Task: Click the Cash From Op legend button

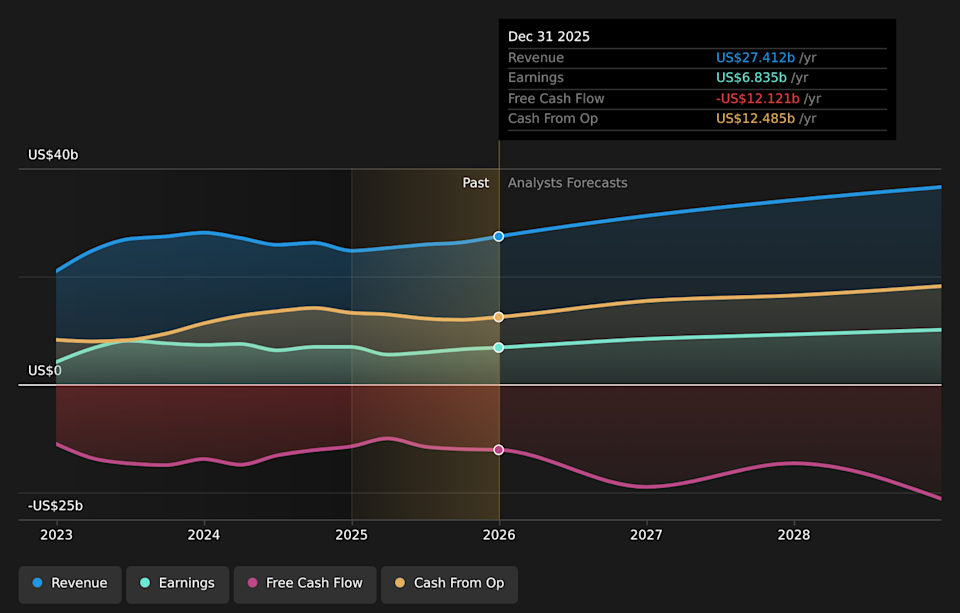Action: point(449,584)
